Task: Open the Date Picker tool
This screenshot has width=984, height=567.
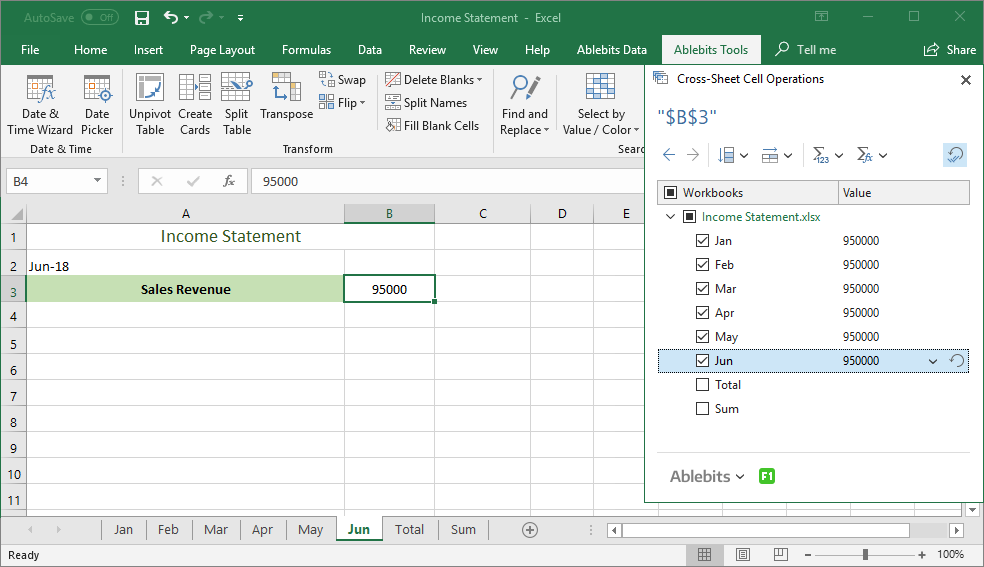Action: point(97,105)
